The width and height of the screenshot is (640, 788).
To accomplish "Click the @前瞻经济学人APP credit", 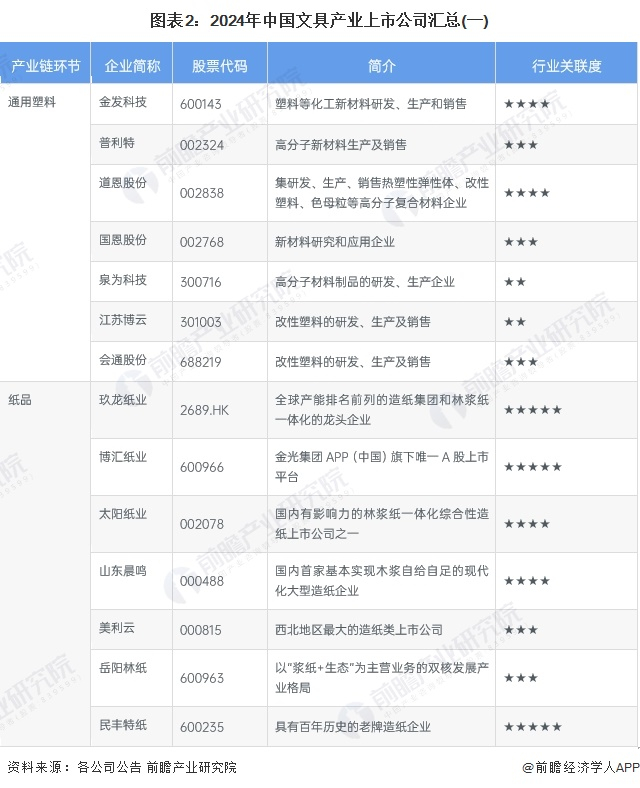I will point(580,767).
